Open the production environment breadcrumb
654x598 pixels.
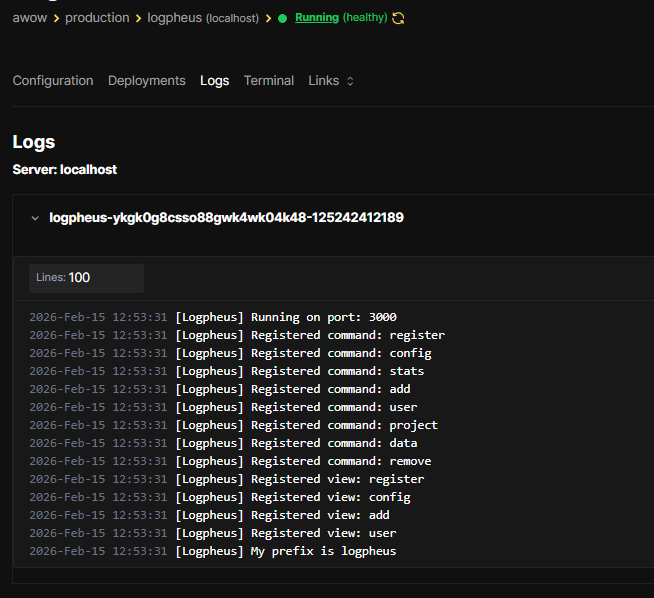(x=97, y=18)
